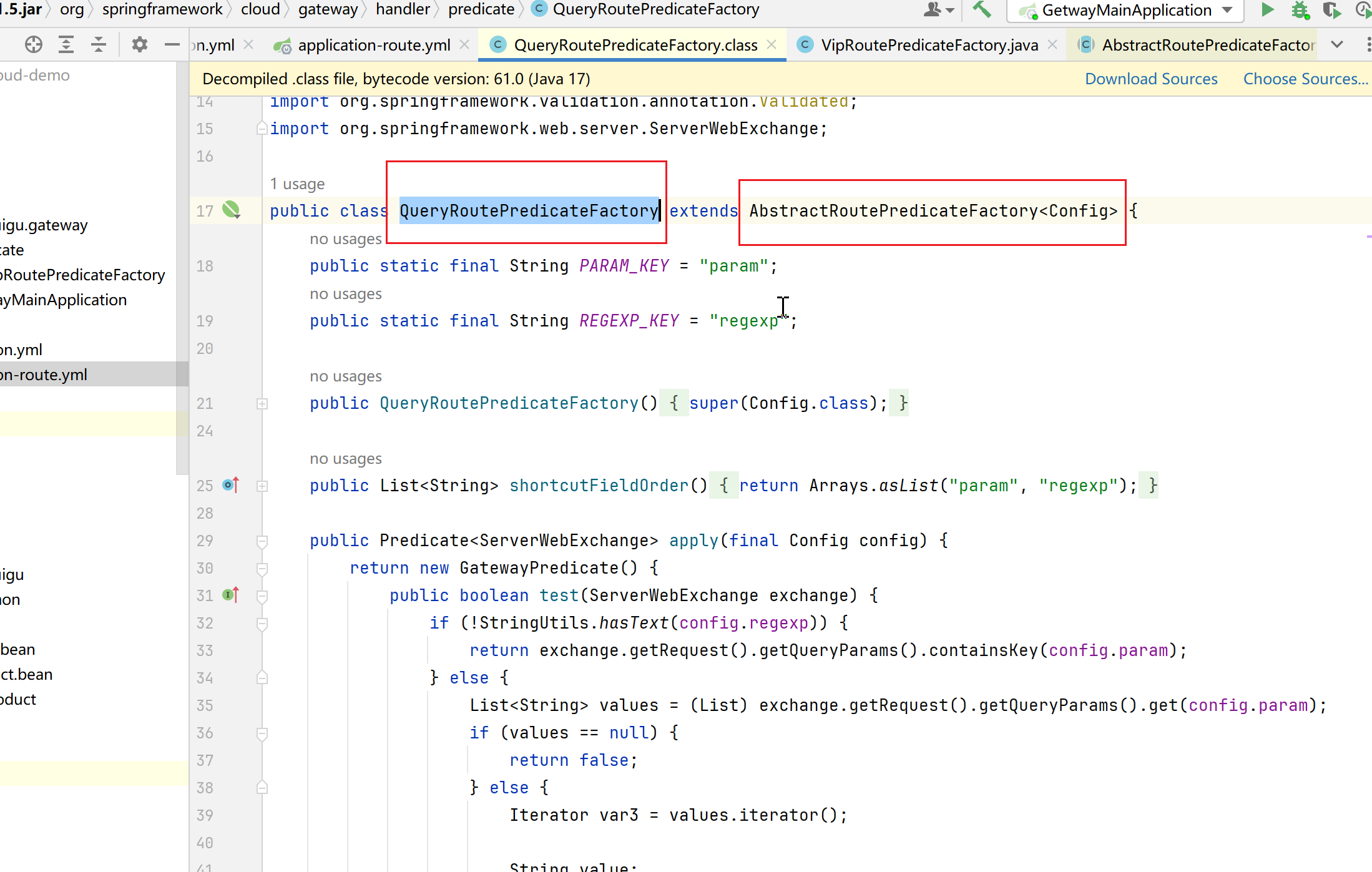The height and width of the screenshot is (872, 1372).
Task: Click the Choose Sources link
Action: [x=1305, y=79]
